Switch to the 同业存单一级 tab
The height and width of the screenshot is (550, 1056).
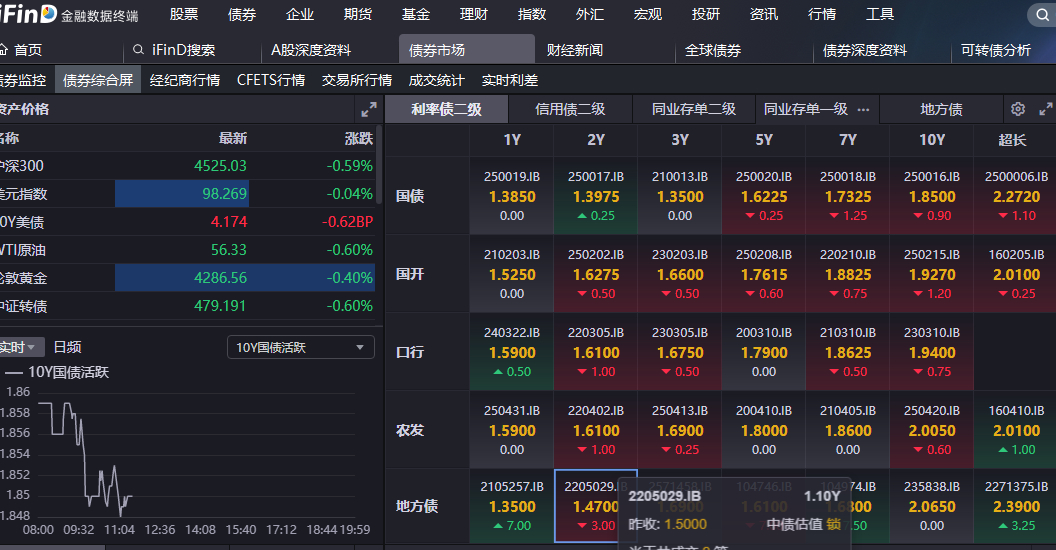pos(805,109)
